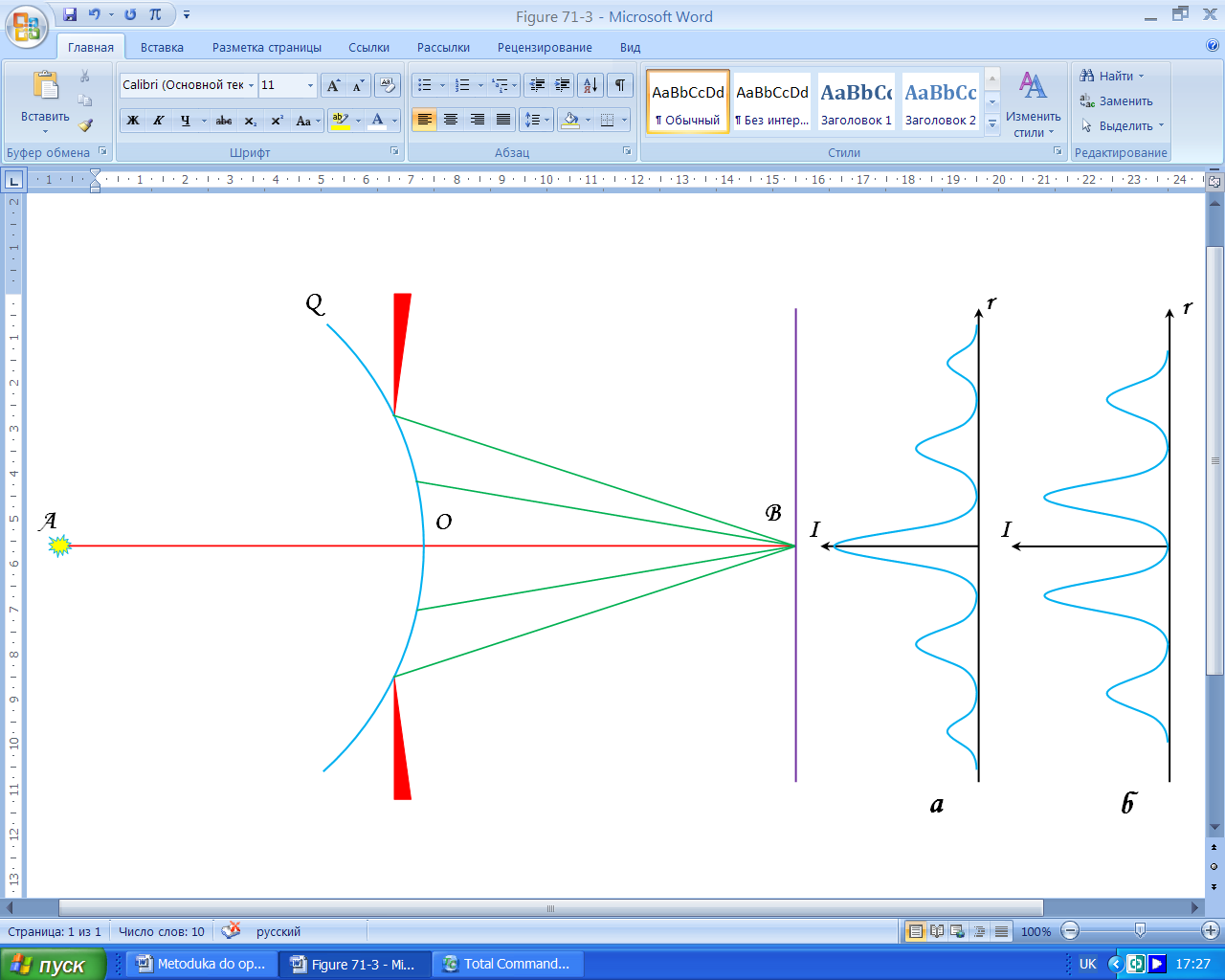Screen dimensions: 1225x980
Task: Open the round Office button menu
Action: [x=27, y=26]
